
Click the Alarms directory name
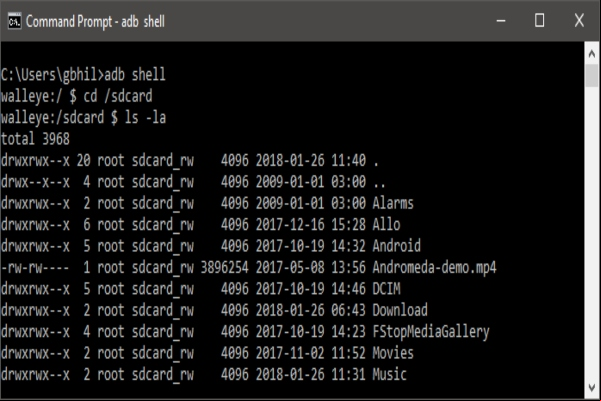(393, 203)
